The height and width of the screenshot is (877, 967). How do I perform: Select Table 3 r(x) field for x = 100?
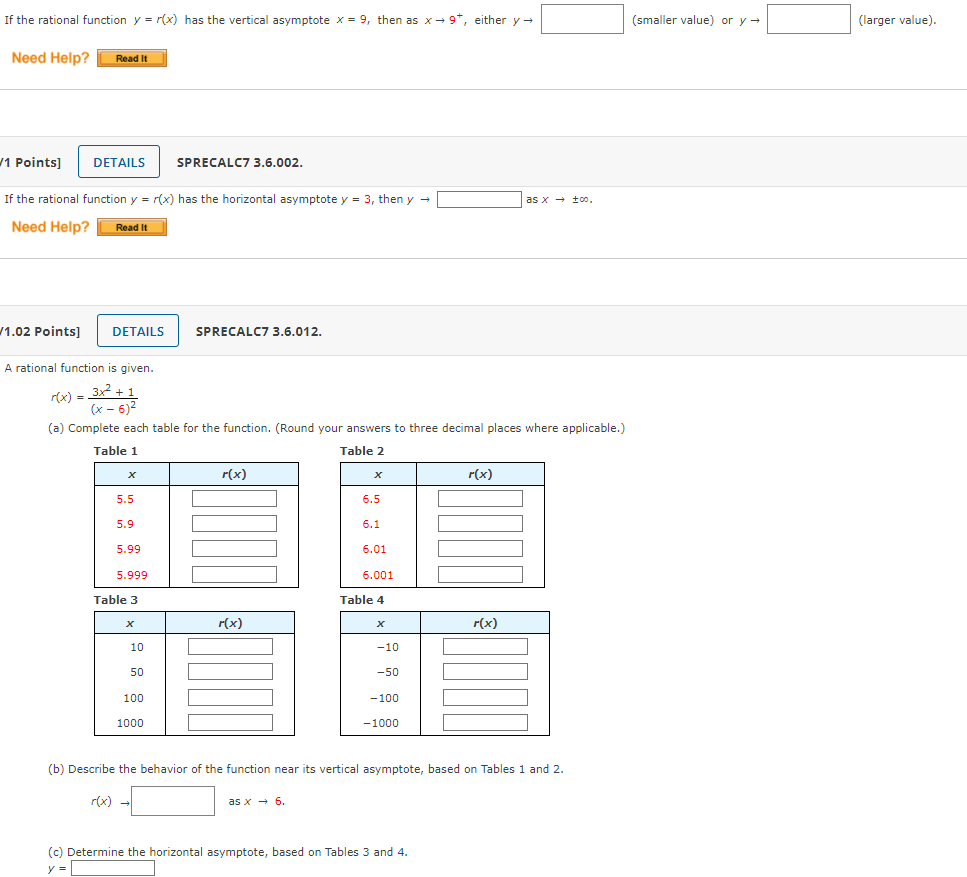[230, 697]
